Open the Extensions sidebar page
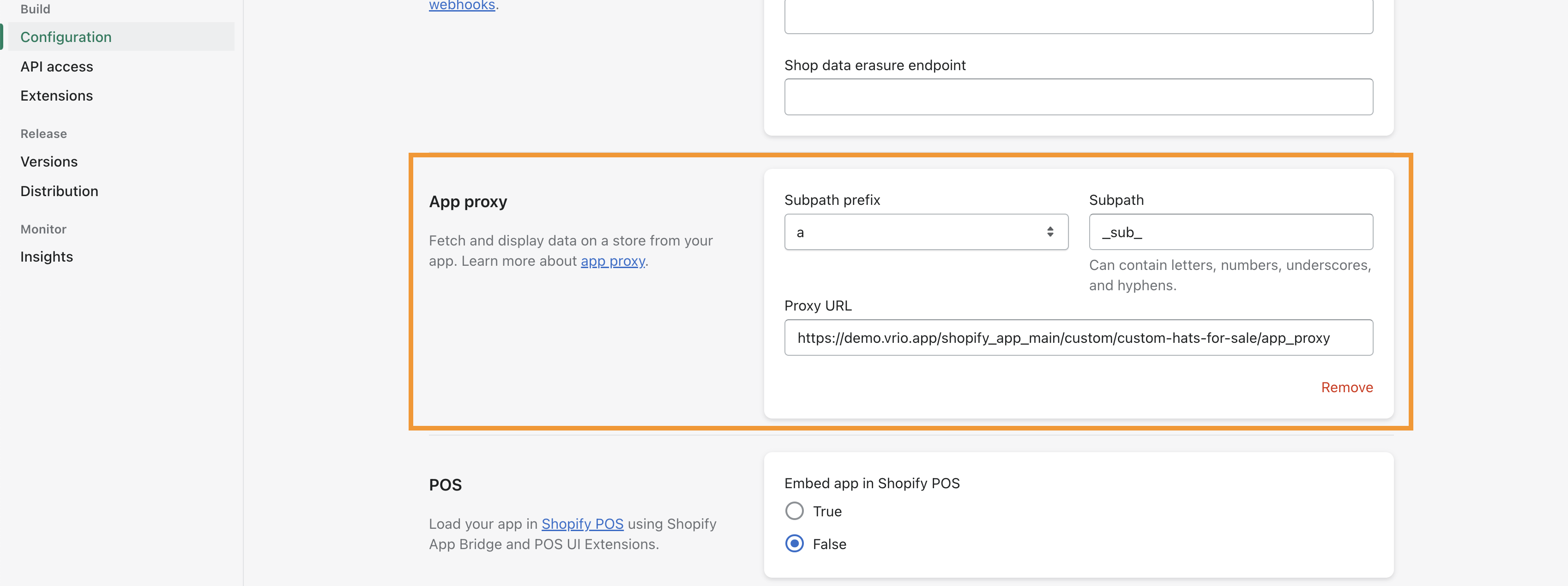Viewport: 1568px width, 586px height. pos(57,96)
